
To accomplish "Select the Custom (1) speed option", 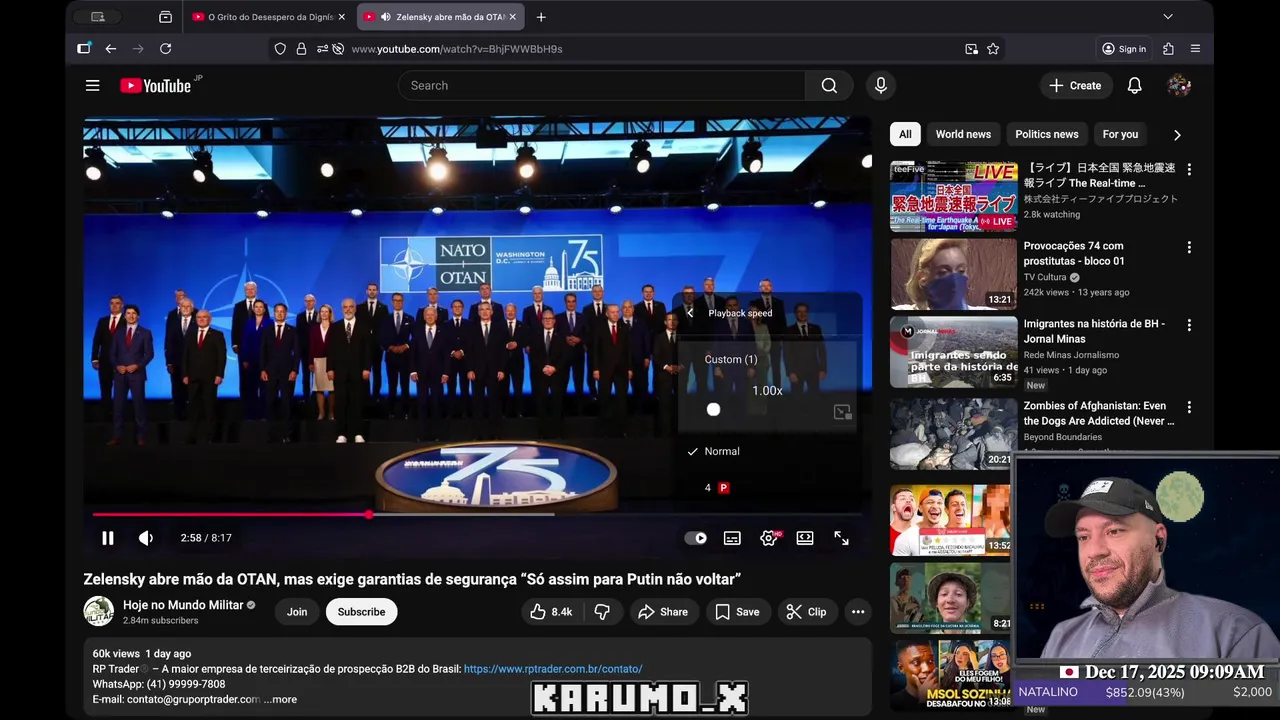I will click(x=731, y=359).
